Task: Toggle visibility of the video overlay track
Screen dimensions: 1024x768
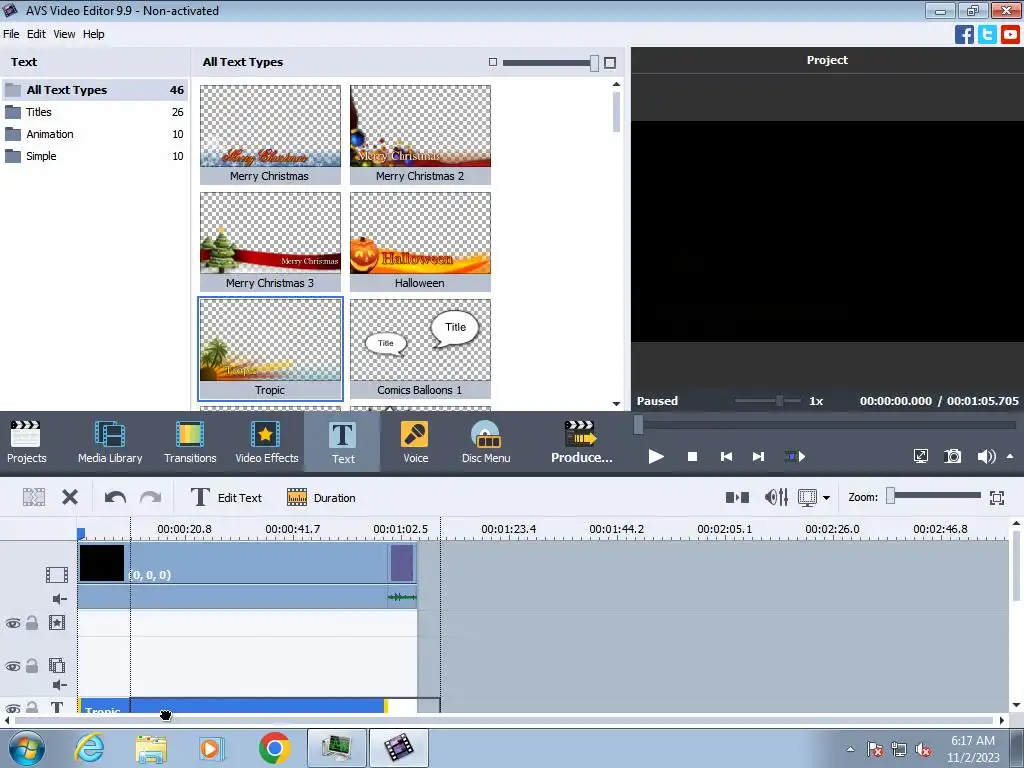Action: 12,666
